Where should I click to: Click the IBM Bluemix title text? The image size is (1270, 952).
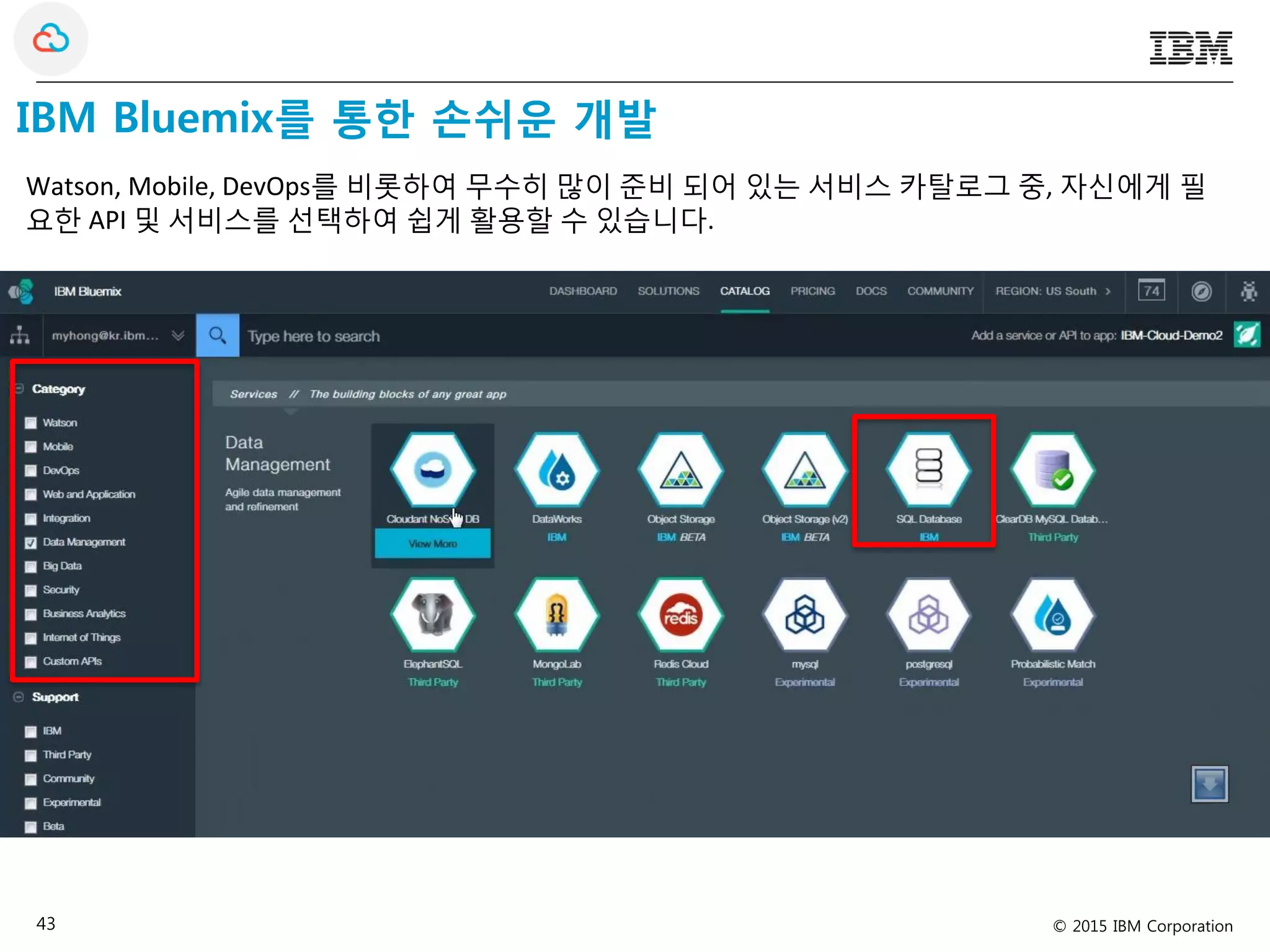[87, 291]
